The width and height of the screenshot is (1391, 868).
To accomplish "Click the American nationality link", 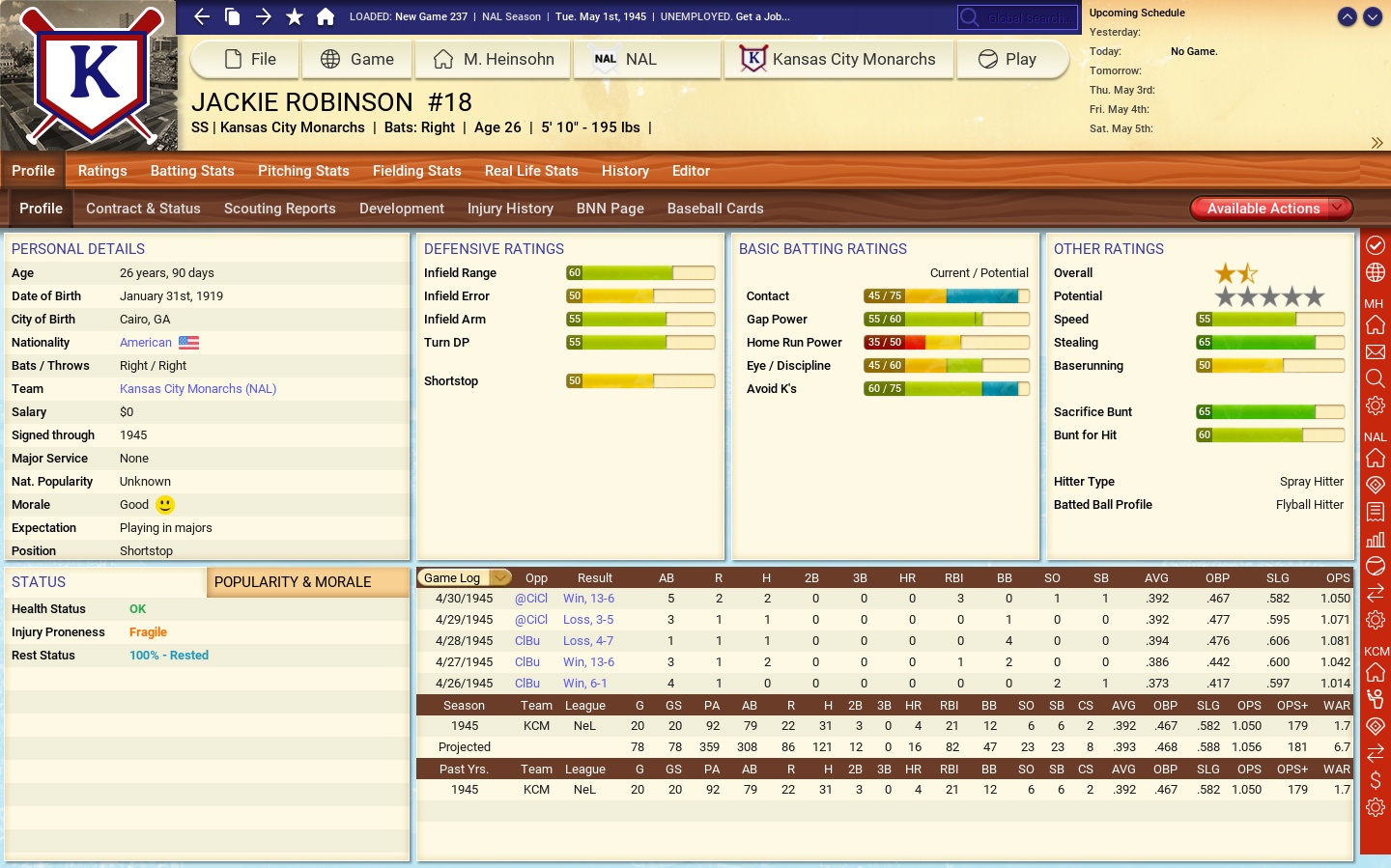I will point(145,342).
